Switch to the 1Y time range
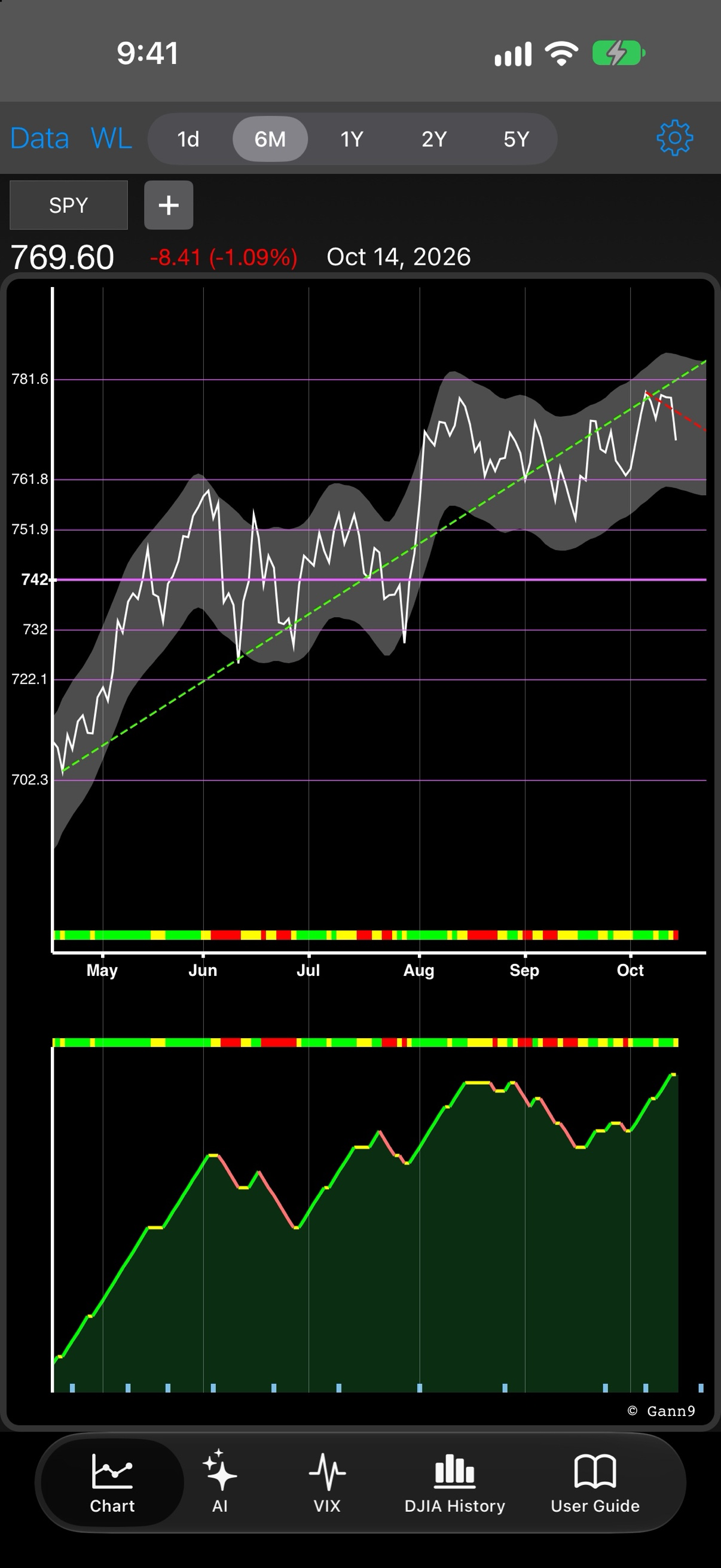Image resolution: width=721 pixels, height=1568 pixels. 352,139
